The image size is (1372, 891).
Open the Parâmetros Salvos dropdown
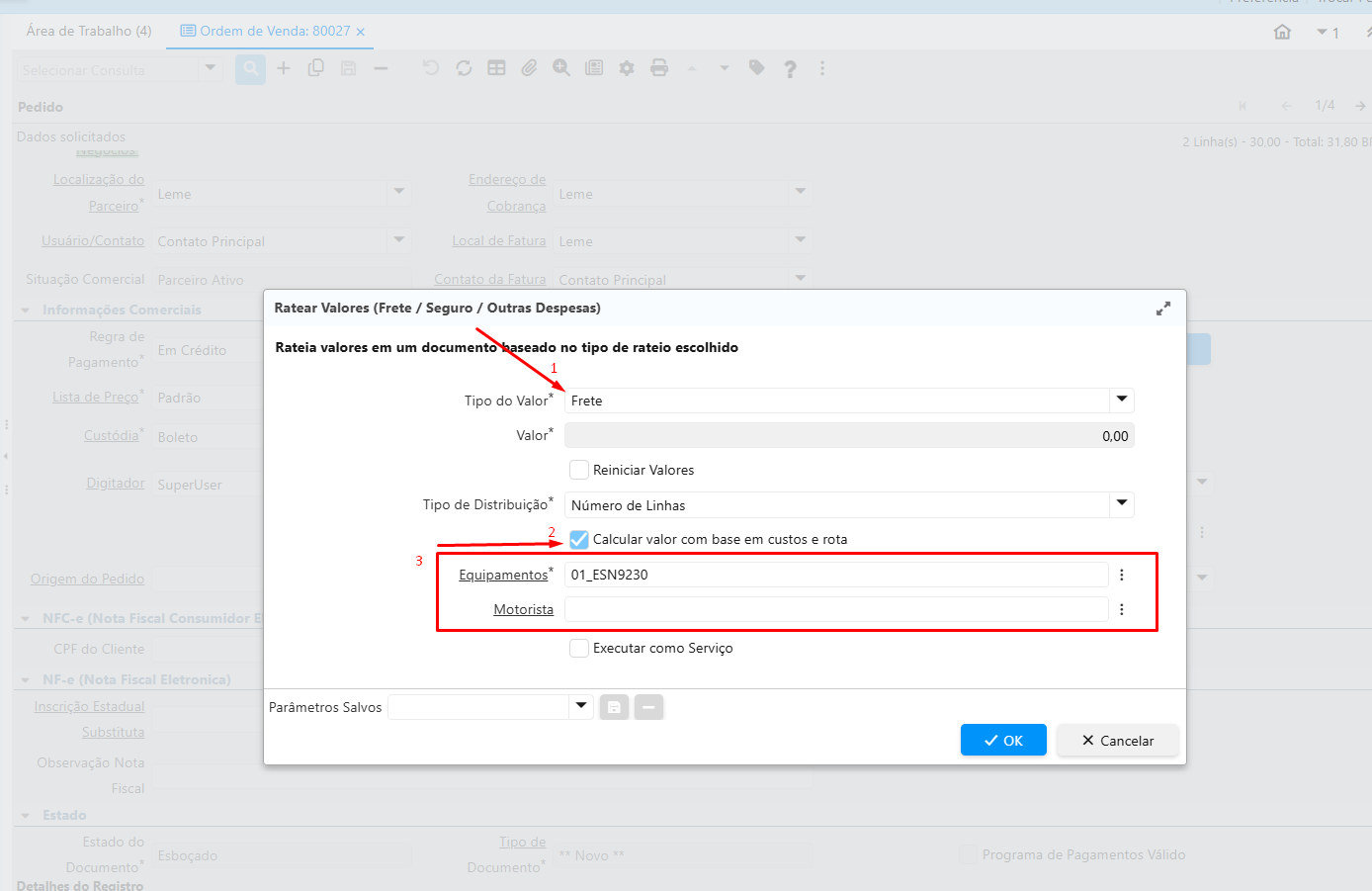(x=581, y=707)
